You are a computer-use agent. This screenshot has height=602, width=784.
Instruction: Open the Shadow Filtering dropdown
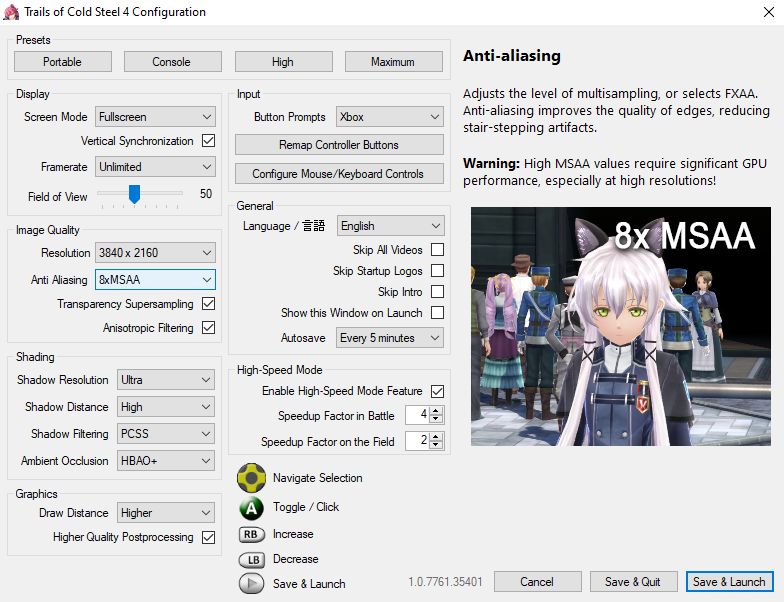point(166,434)
